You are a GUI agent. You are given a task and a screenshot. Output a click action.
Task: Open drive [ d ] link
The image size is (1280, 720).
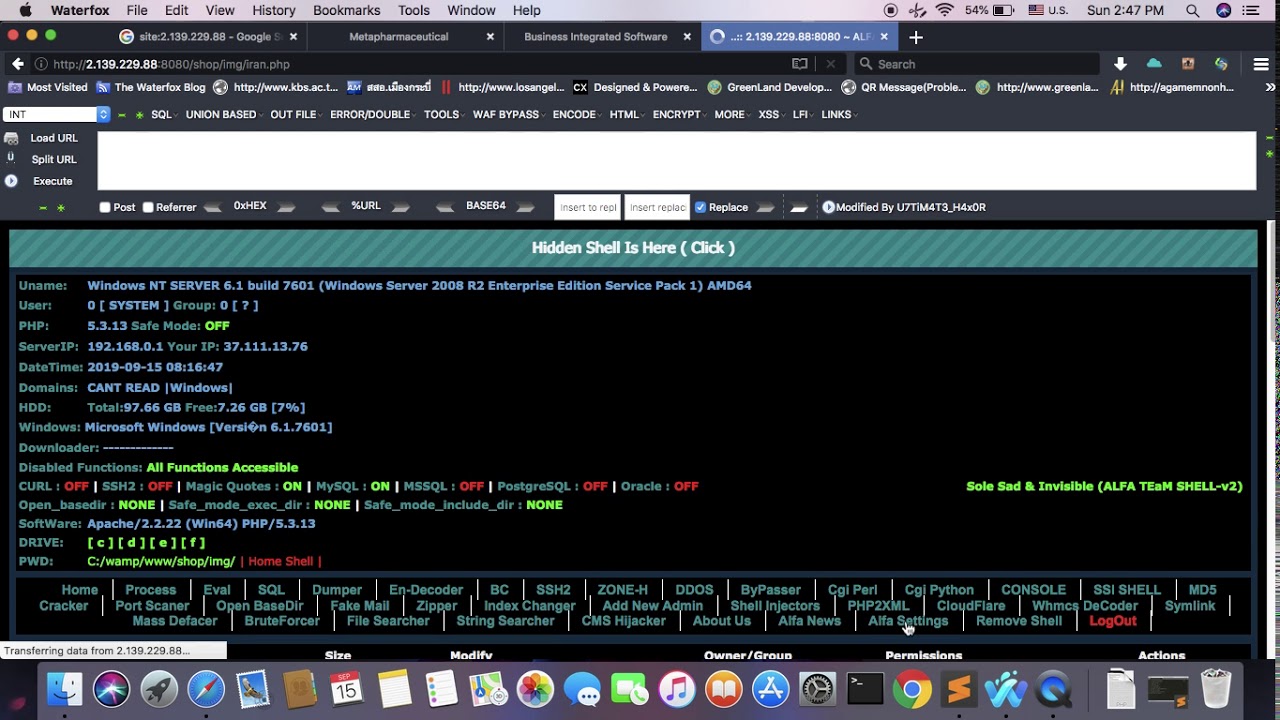(131, 543)
